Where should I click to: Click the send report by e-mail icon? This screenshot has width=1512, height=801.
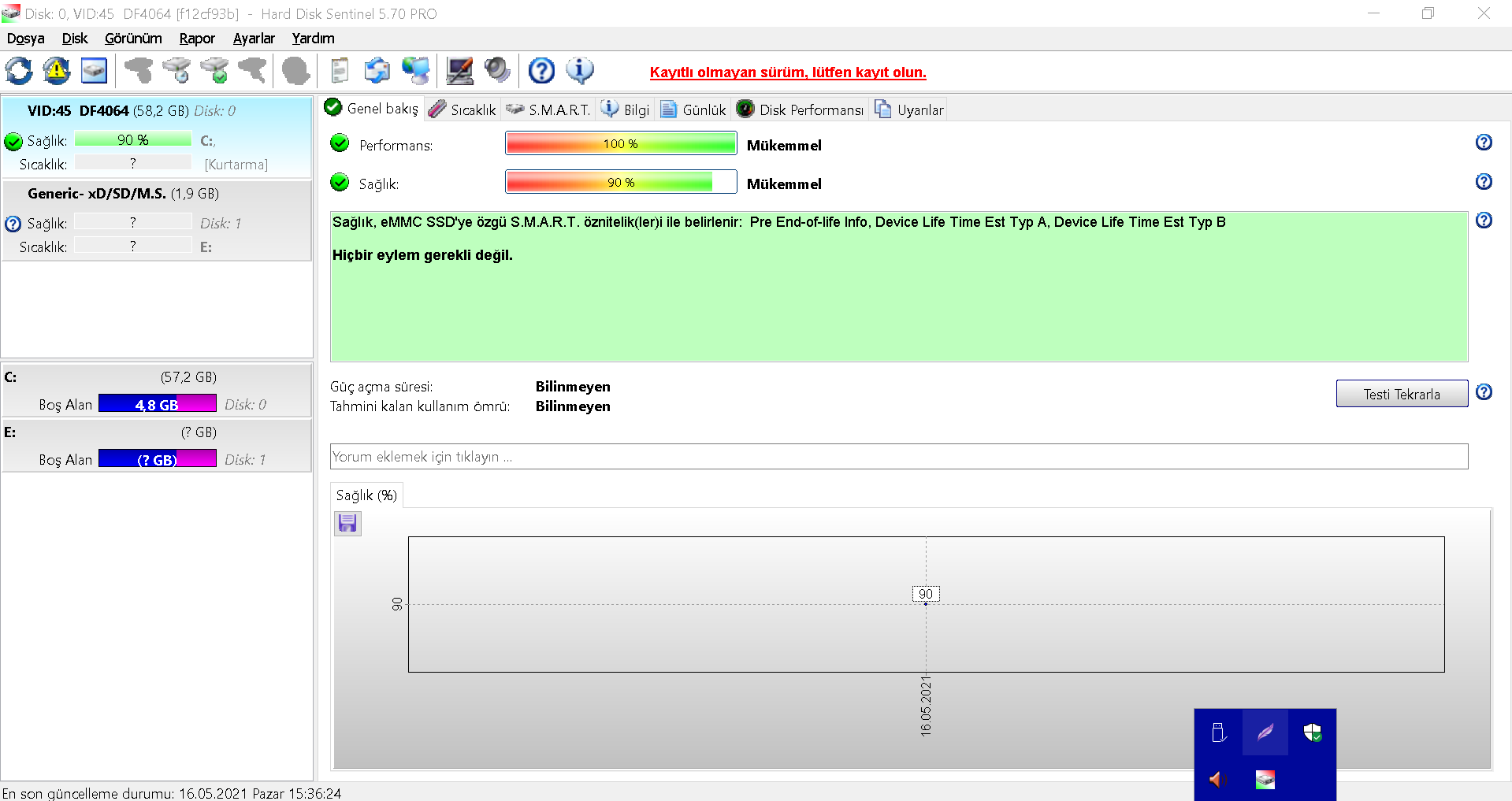[x=377, y=71]
